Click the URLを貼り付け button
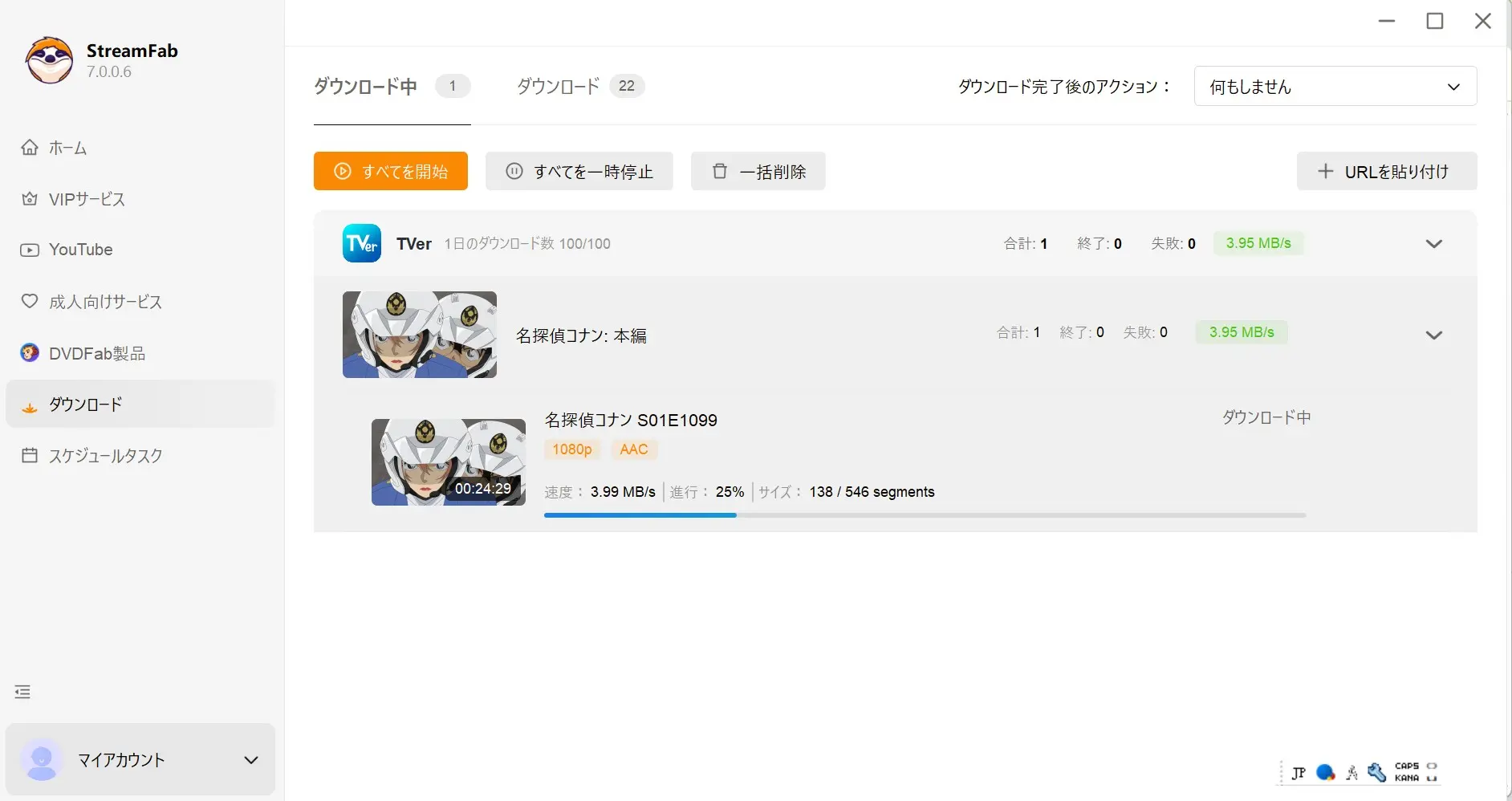This screenshot has height=801, width=1512. (x=1387, y=171)
